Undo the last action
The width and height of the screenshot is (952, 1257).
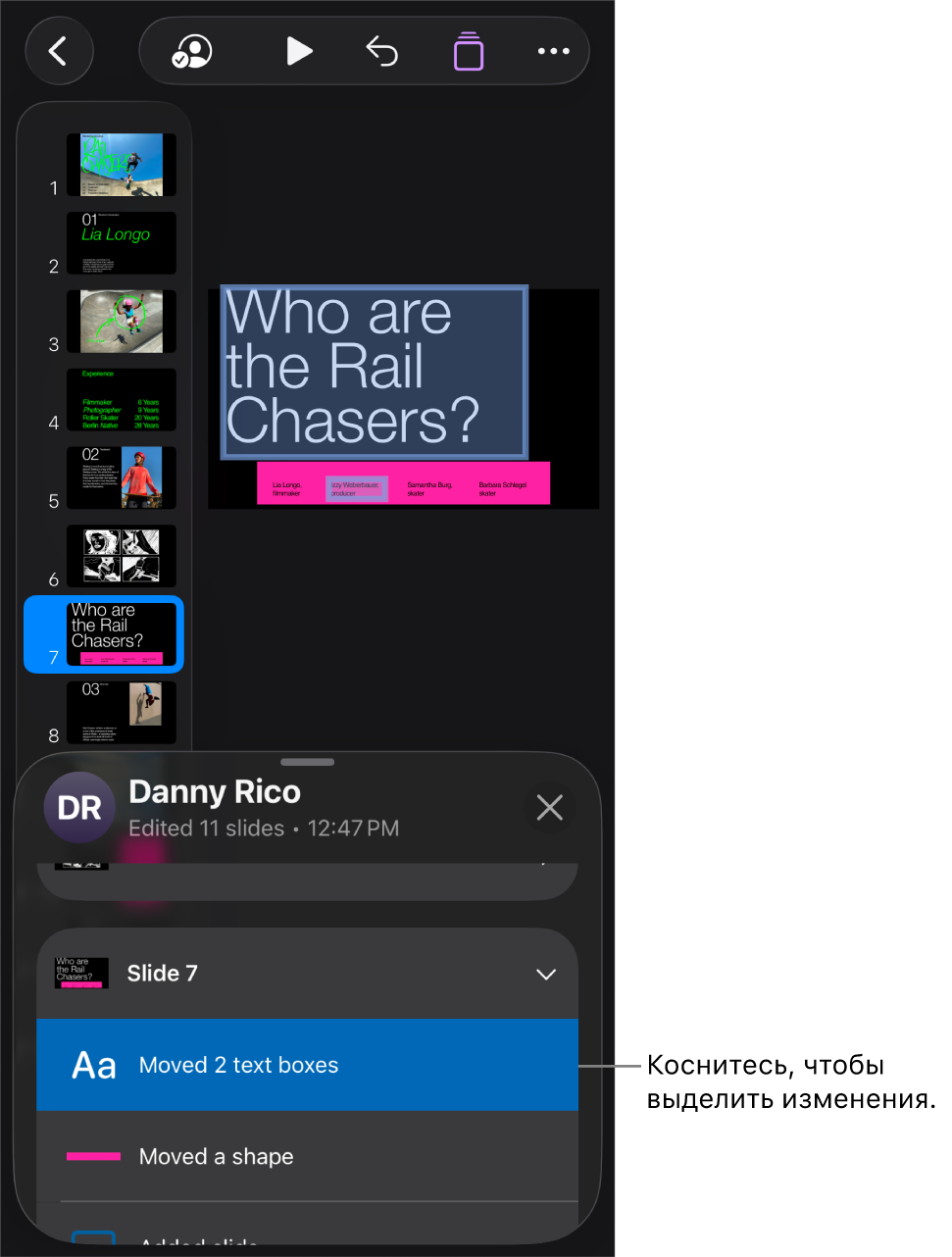(x=382, y=51)
